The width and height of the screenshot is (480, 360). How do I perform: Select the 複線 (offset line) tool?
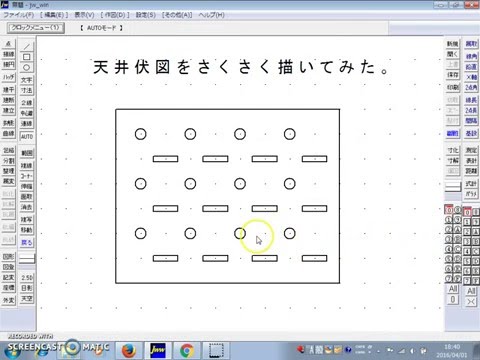[27, 166]
